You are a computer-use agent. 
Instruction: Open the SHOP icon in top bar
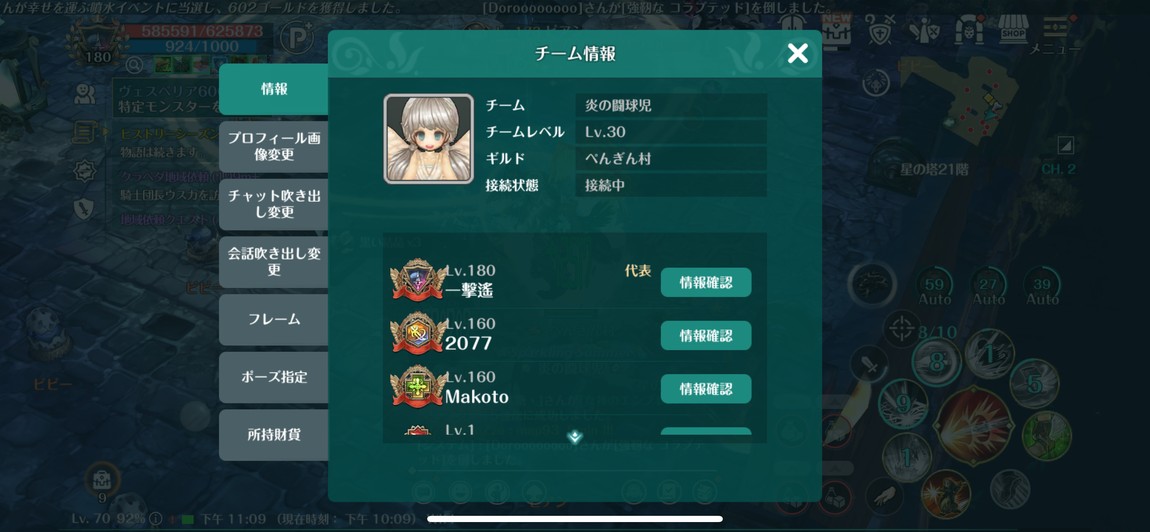(x=1013, y=29)
